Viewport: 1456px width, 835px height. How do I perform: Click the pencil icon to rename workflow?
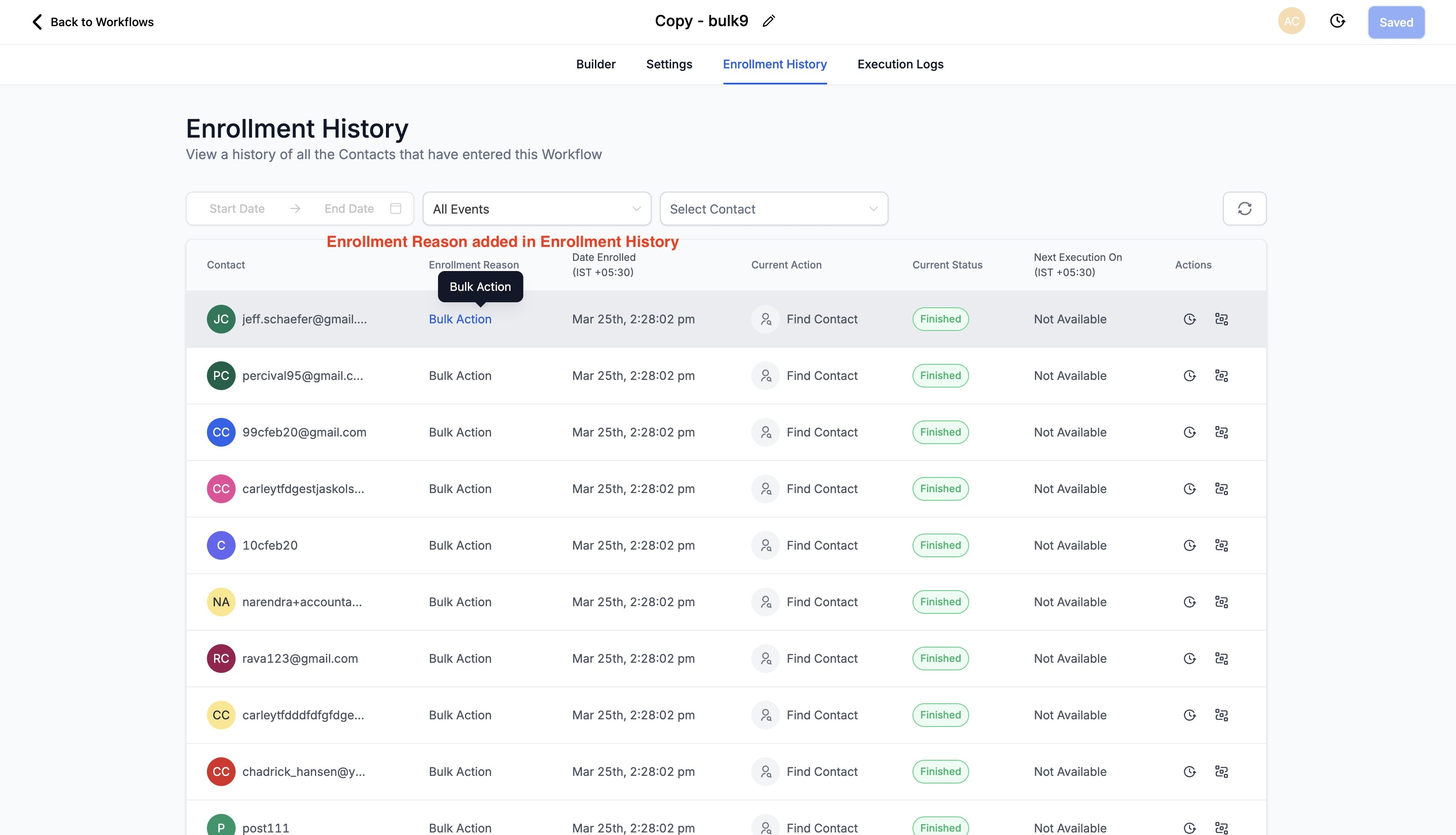point(769,21)
